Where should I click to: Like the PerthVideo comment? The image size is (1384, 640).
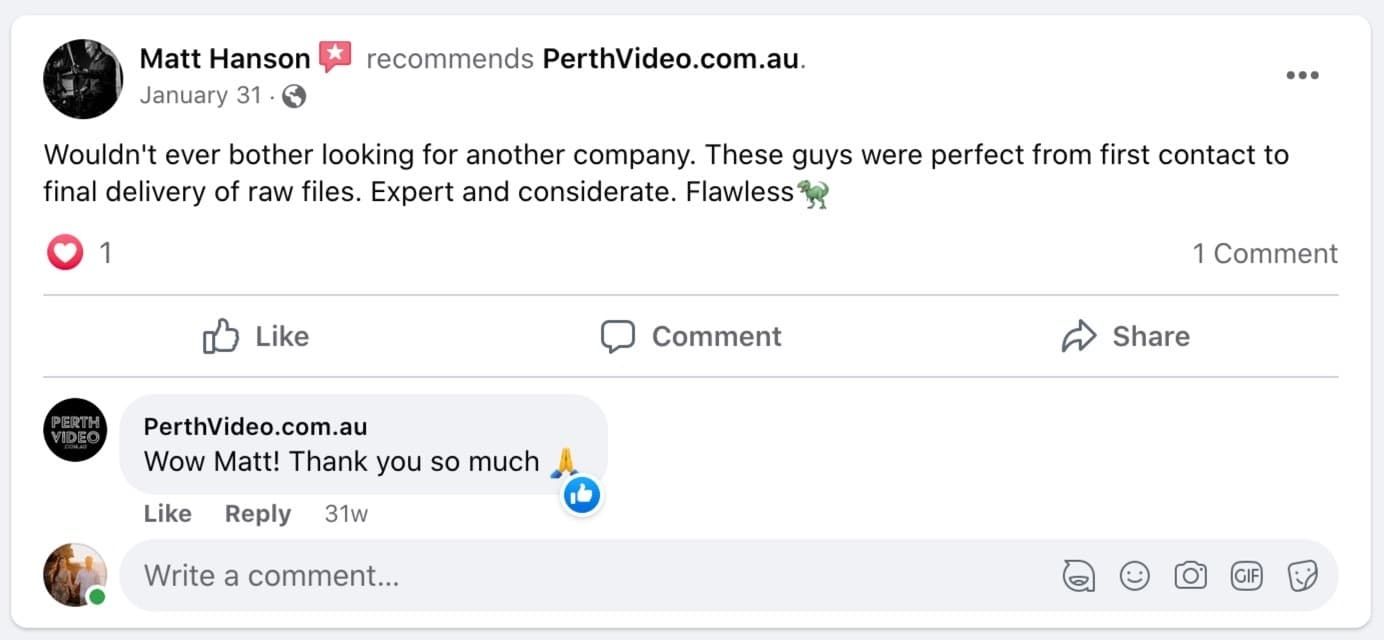167,514
